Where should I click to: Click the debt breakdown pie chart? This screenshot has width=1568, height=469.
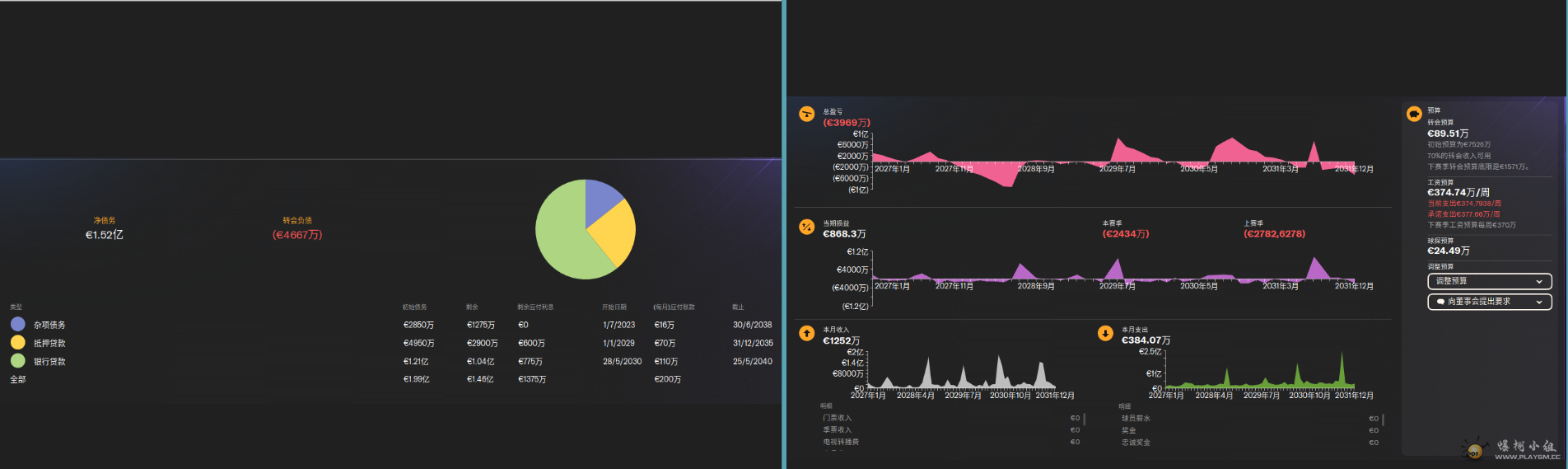click(586, 229)
